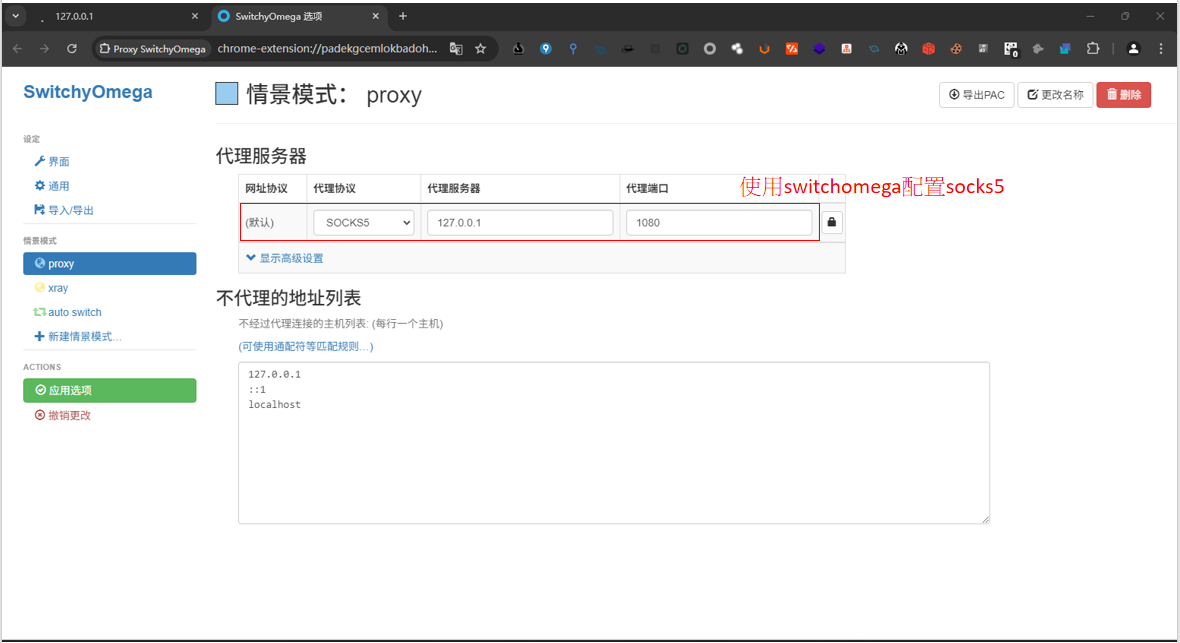
Task: Open the tab search dropdown arrow
Action: click(x=15, y=16)
